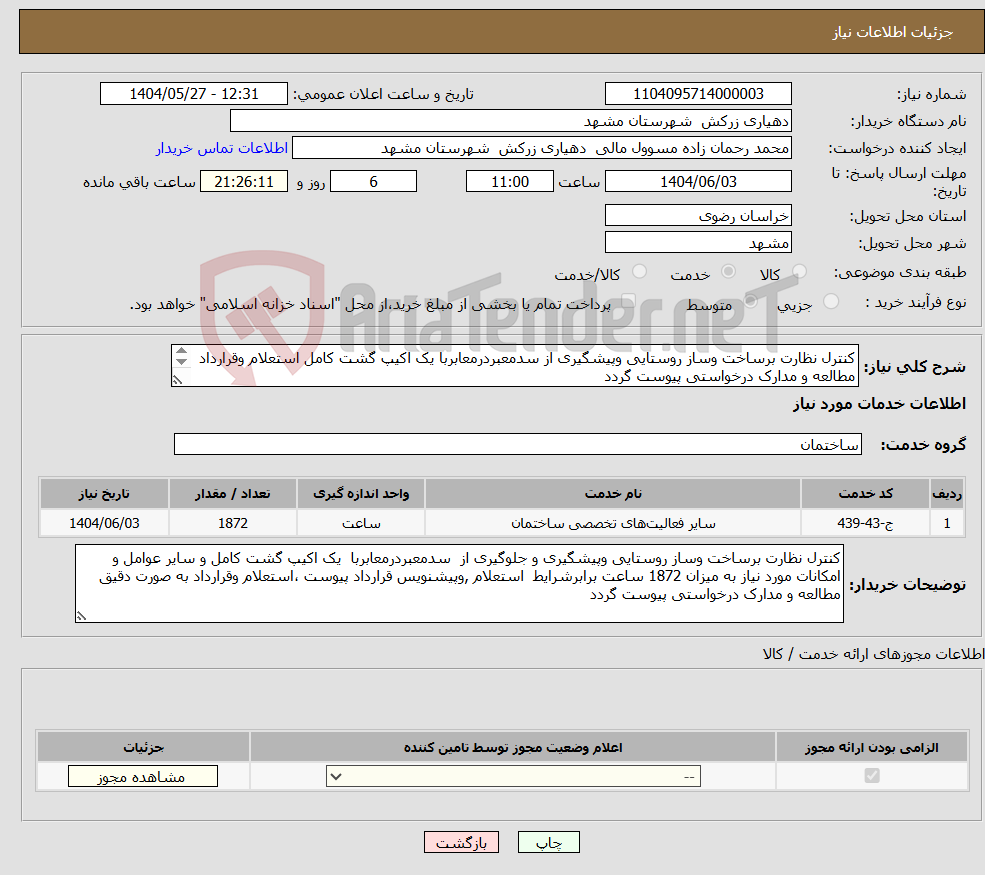Click the service group field ساختمان
The image size is (985, 875).
pyautogui.click(x=518, y=444)
